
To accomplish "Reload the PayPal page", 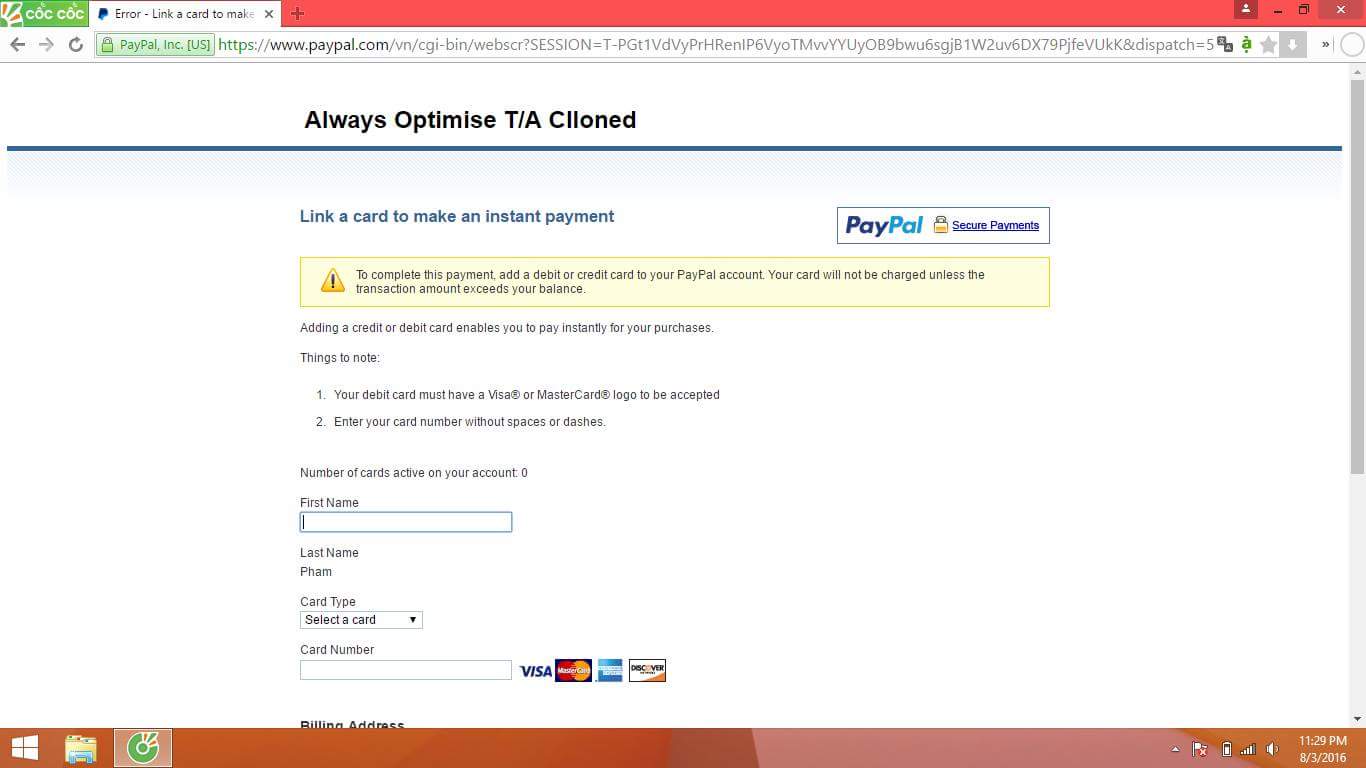I will click(75, 44).
